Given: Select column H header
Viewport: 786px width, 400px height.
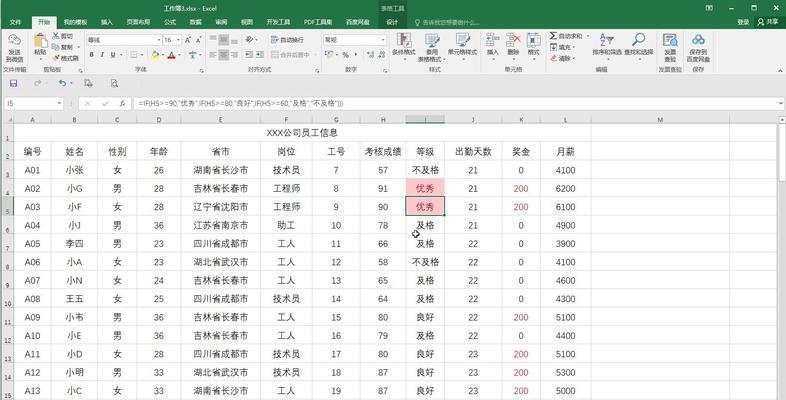Looking at the screenshot, I should point(383,119).
